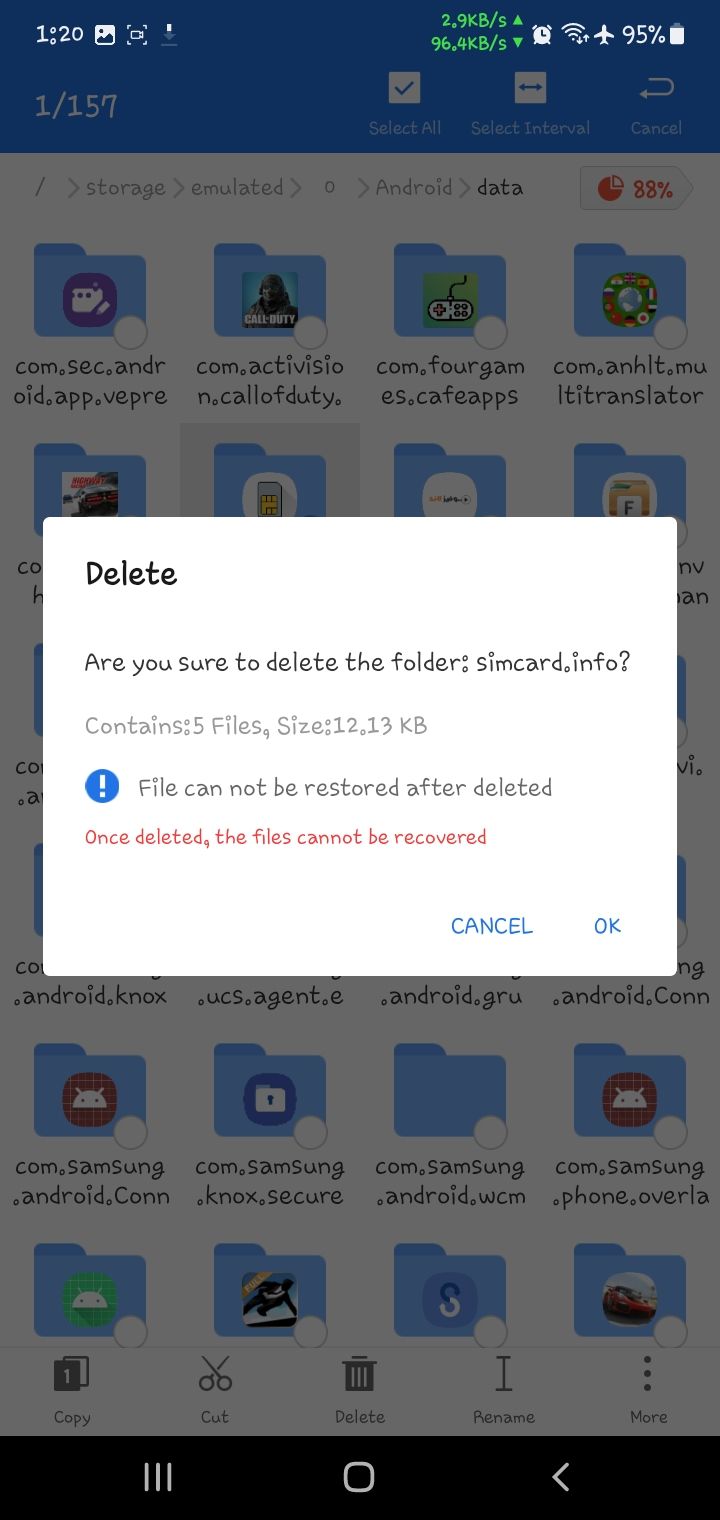
Task: Tap the Copy icon in bottom toolbar
Action: tap(71, 1374)
